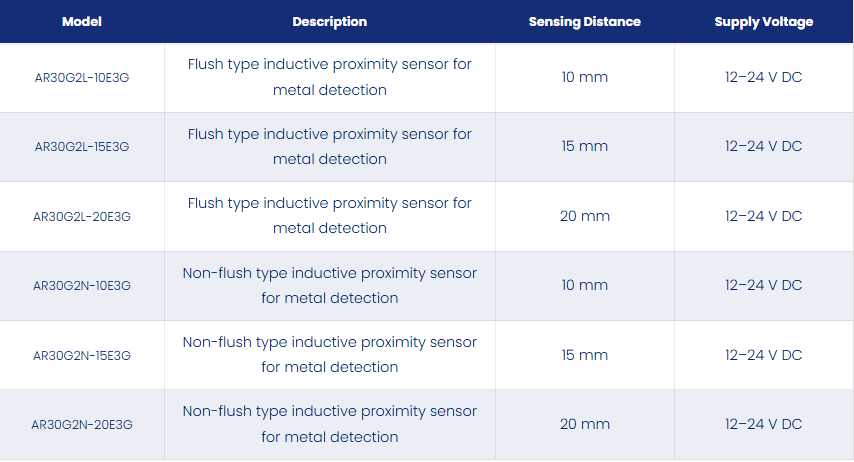
Task: Click the Sensing Distance column header
Action: [584, 22]
